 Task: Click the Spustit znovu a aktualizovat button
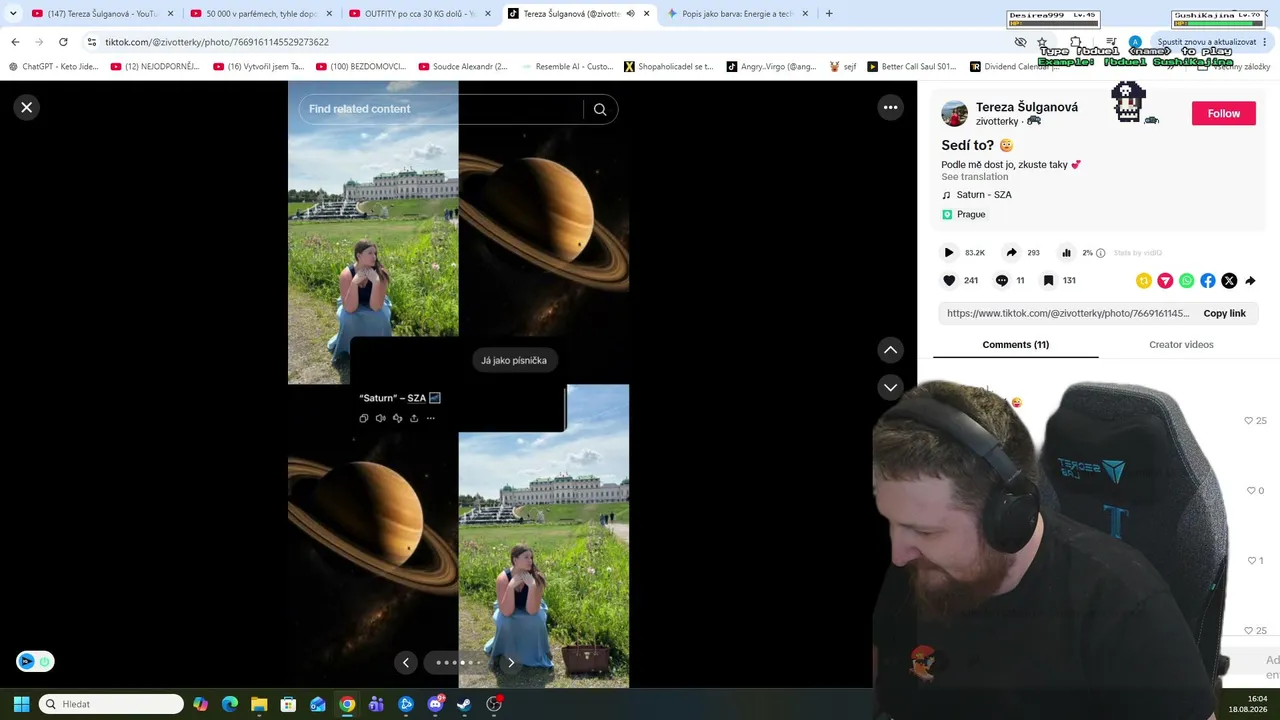1206,42
